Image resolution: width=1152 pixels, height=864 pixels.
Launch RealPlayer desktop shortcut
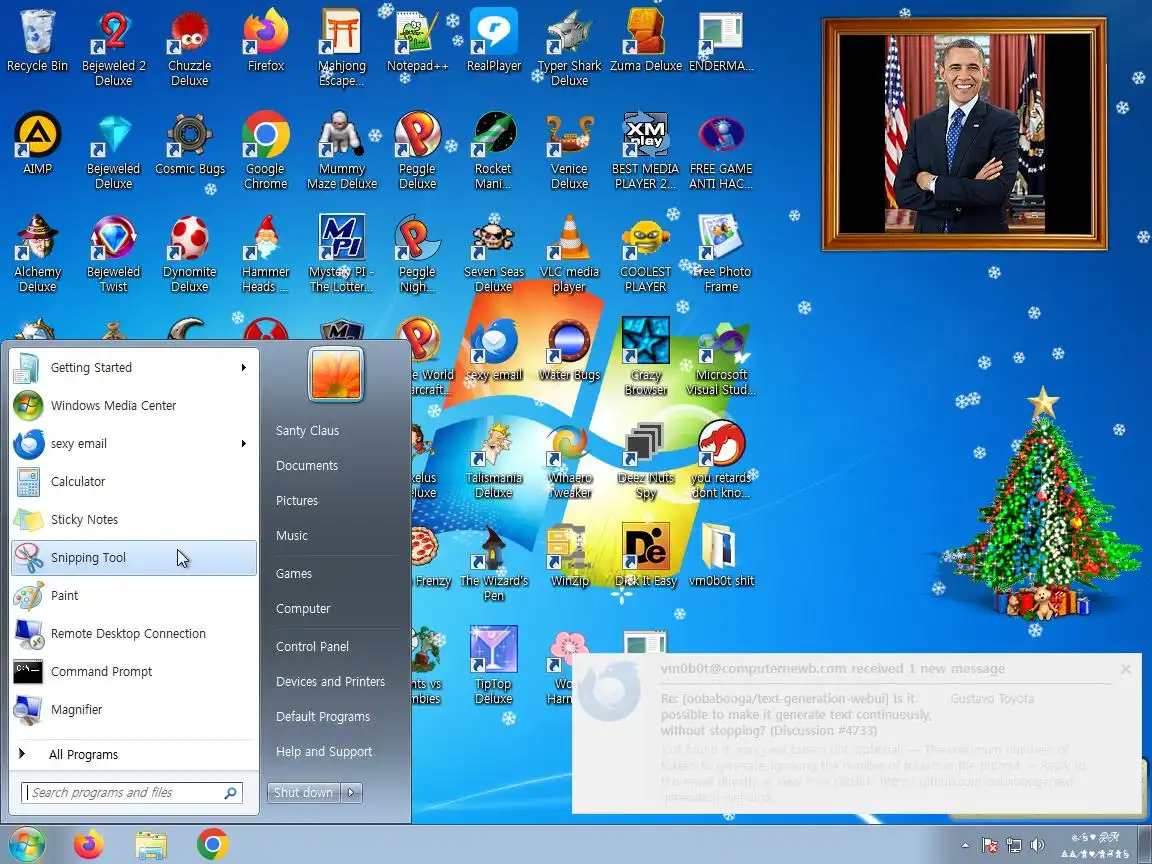tap(494, 40)
